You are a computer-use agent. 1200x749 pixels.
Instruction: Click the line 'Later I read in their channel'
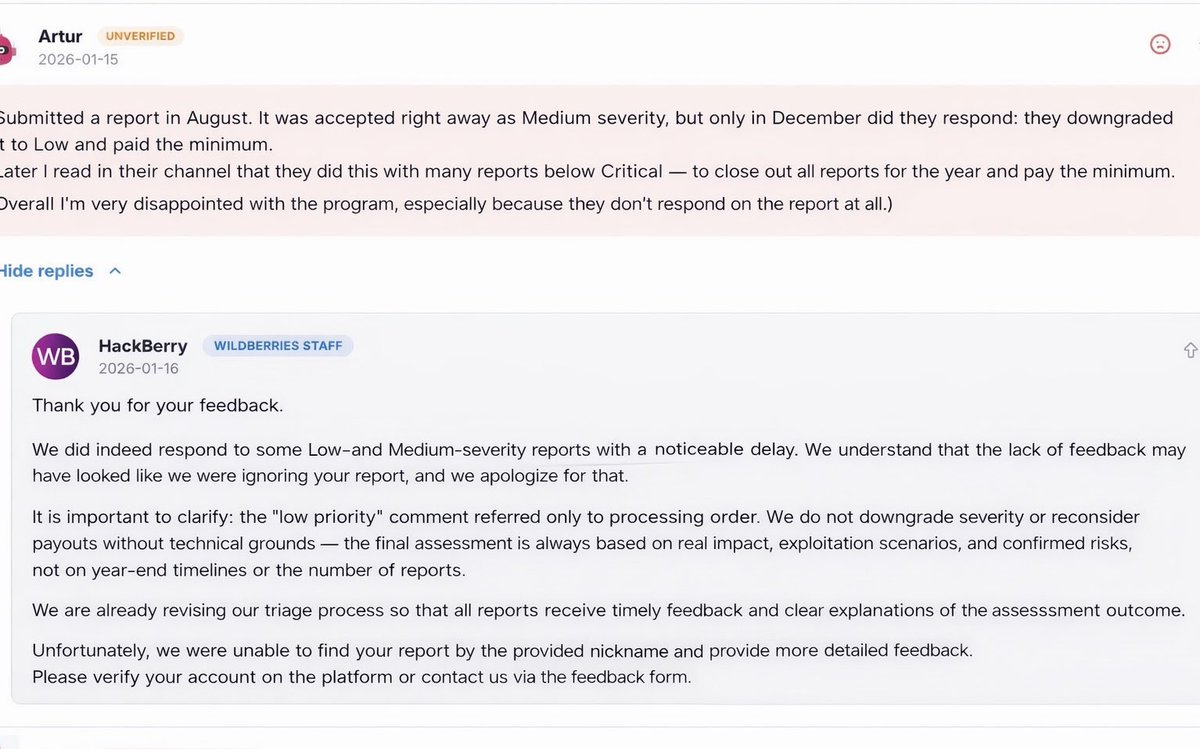tap(588, 171)
